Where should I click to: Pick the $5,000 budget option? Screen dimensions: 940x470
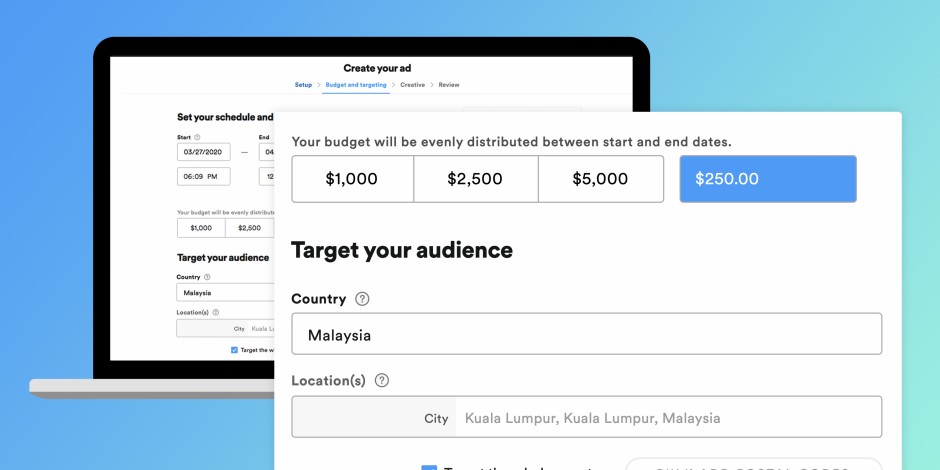(600, 179)
